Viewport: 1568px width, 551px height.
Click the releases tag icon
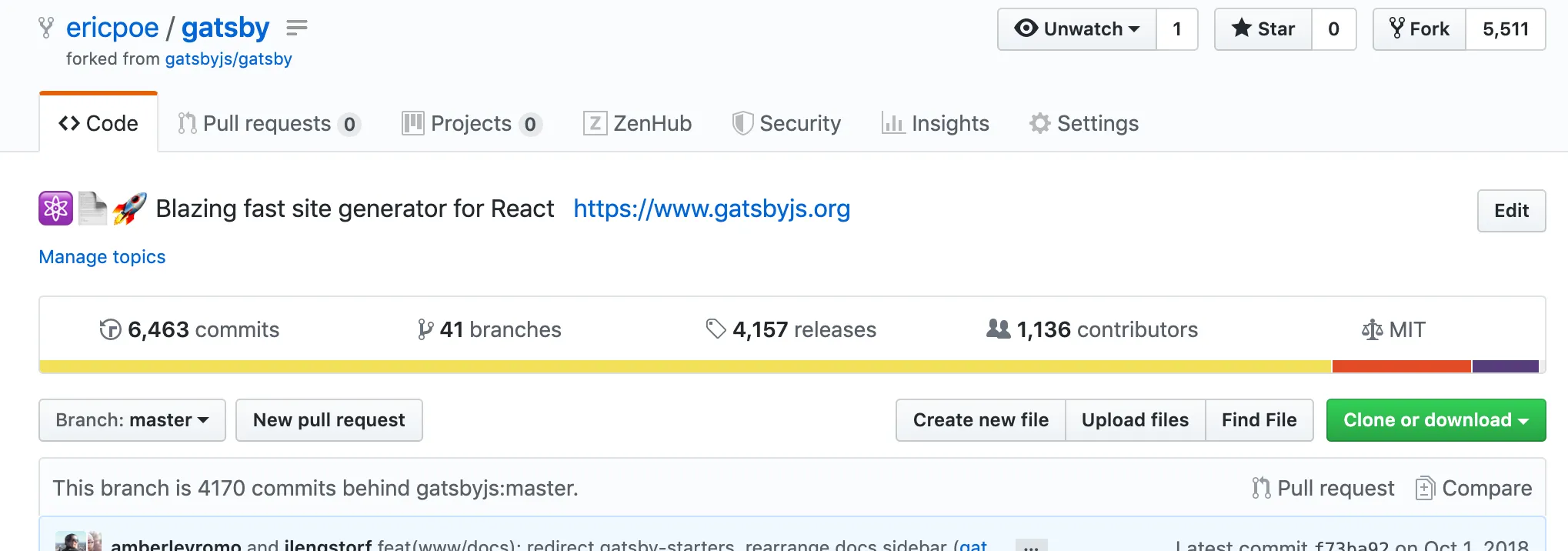716,329
